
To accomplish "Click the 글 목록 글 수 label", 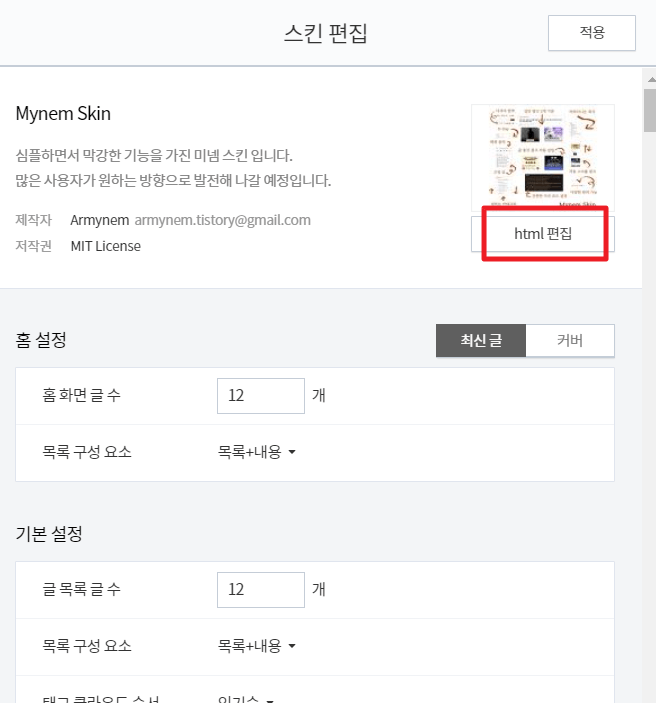I will pyautogui.click(x=81, y=590).
